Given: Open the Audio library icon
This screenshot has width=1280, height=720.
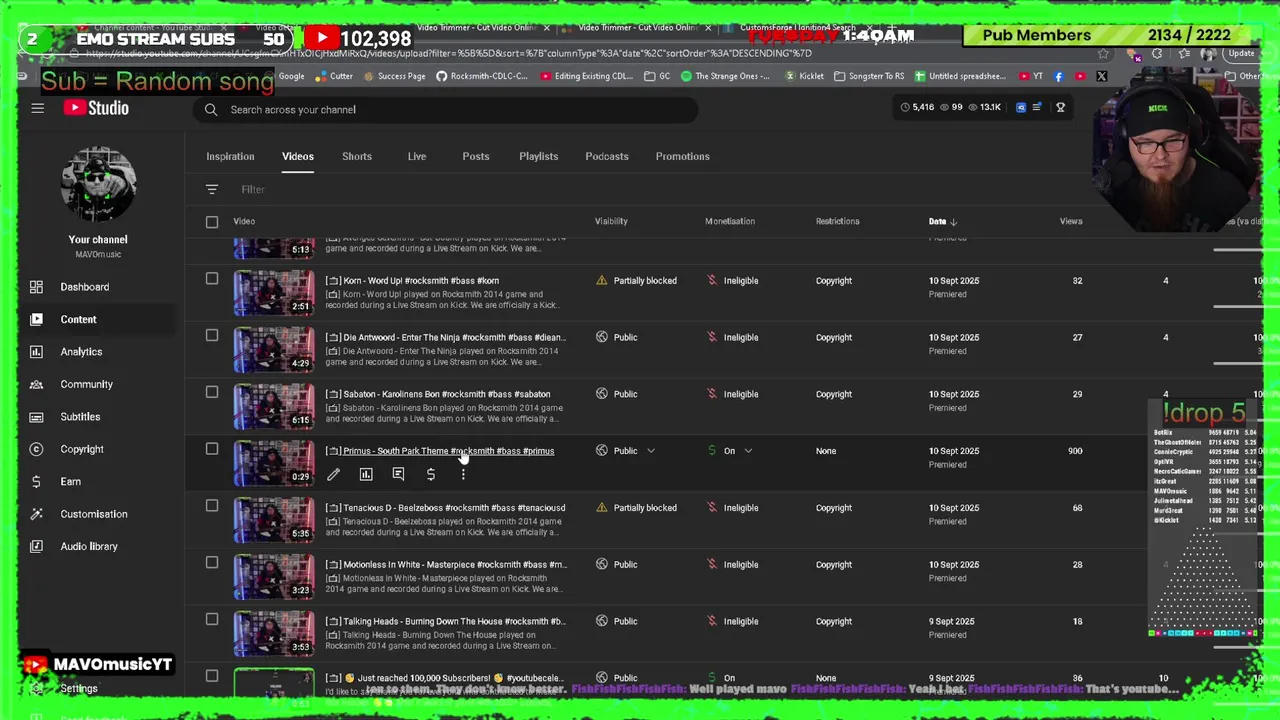Looking at the screenshot, I should [36, 546].
